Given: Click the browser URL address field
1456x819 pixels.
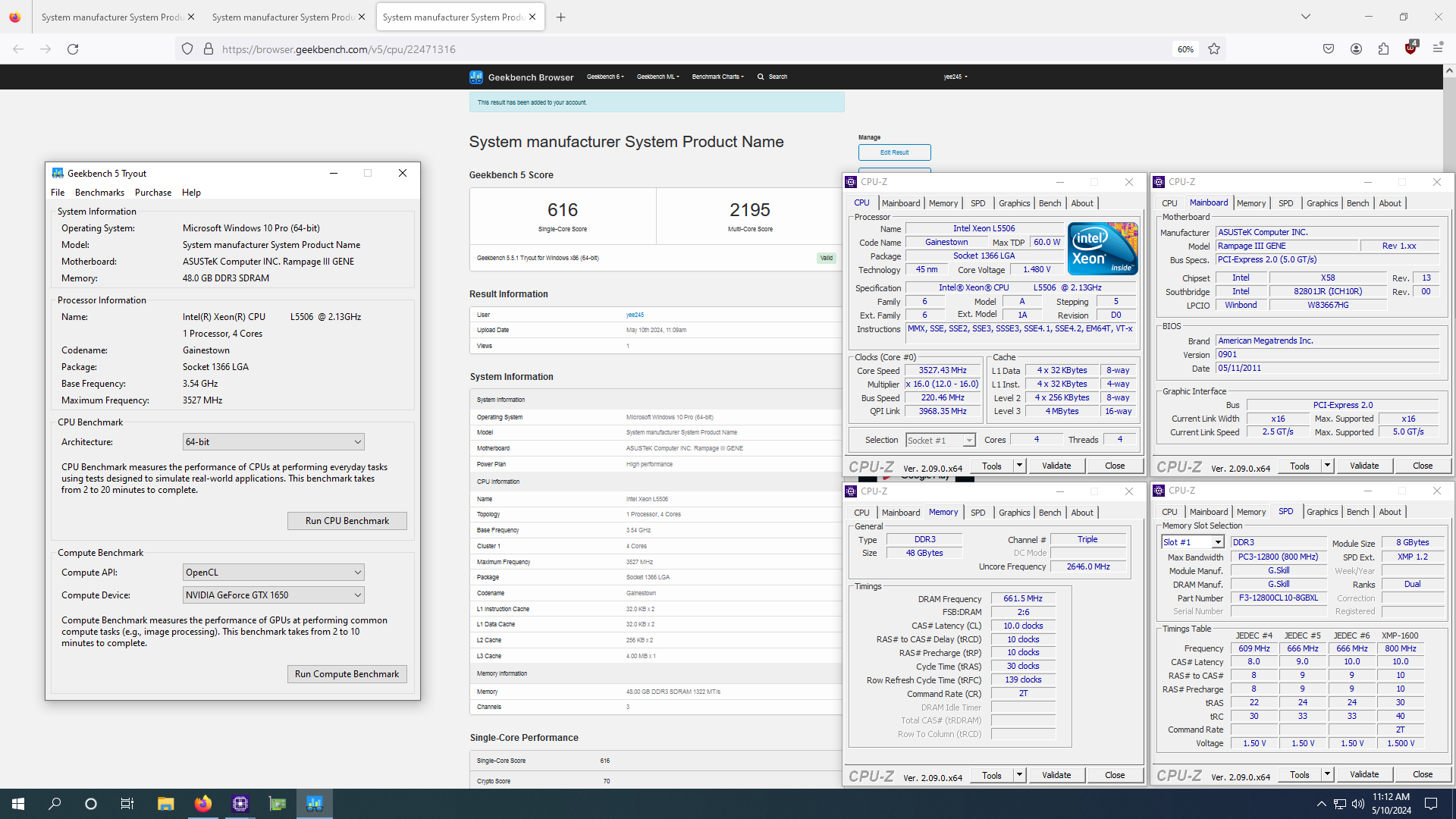Looking at the screenshot, I should (682, 49).
